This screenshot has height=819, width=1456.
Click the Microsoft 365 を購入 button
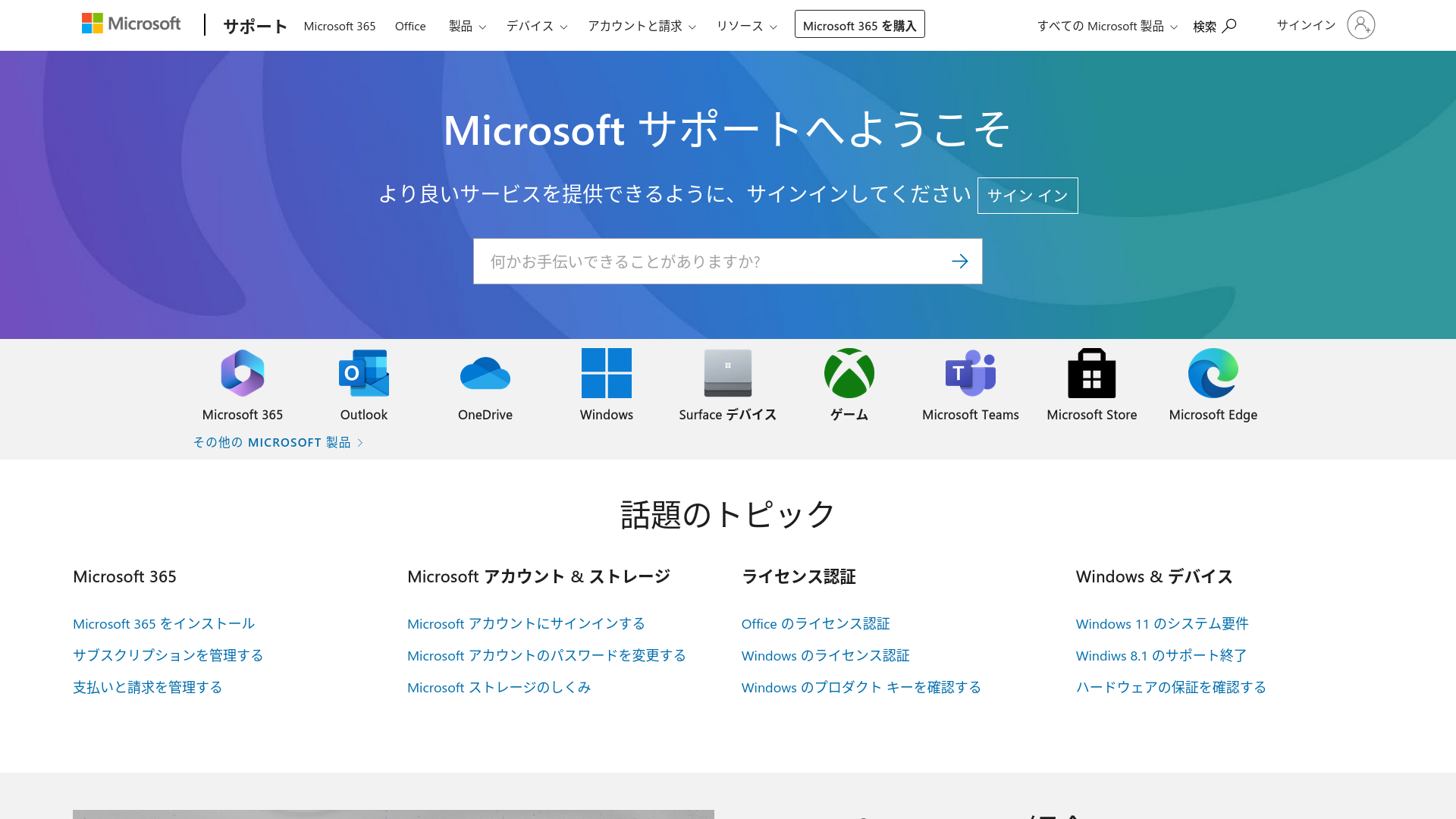(859, 24)
